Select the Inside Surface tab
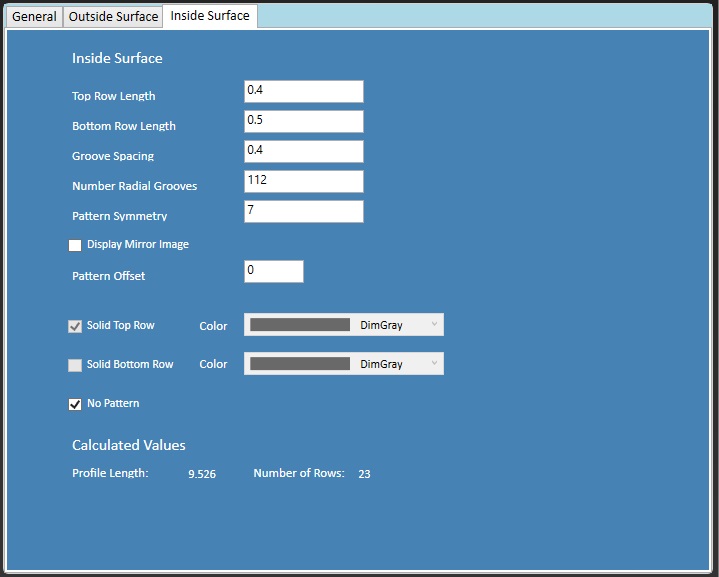Screen dimensions: 719x577 click(210, 16)
